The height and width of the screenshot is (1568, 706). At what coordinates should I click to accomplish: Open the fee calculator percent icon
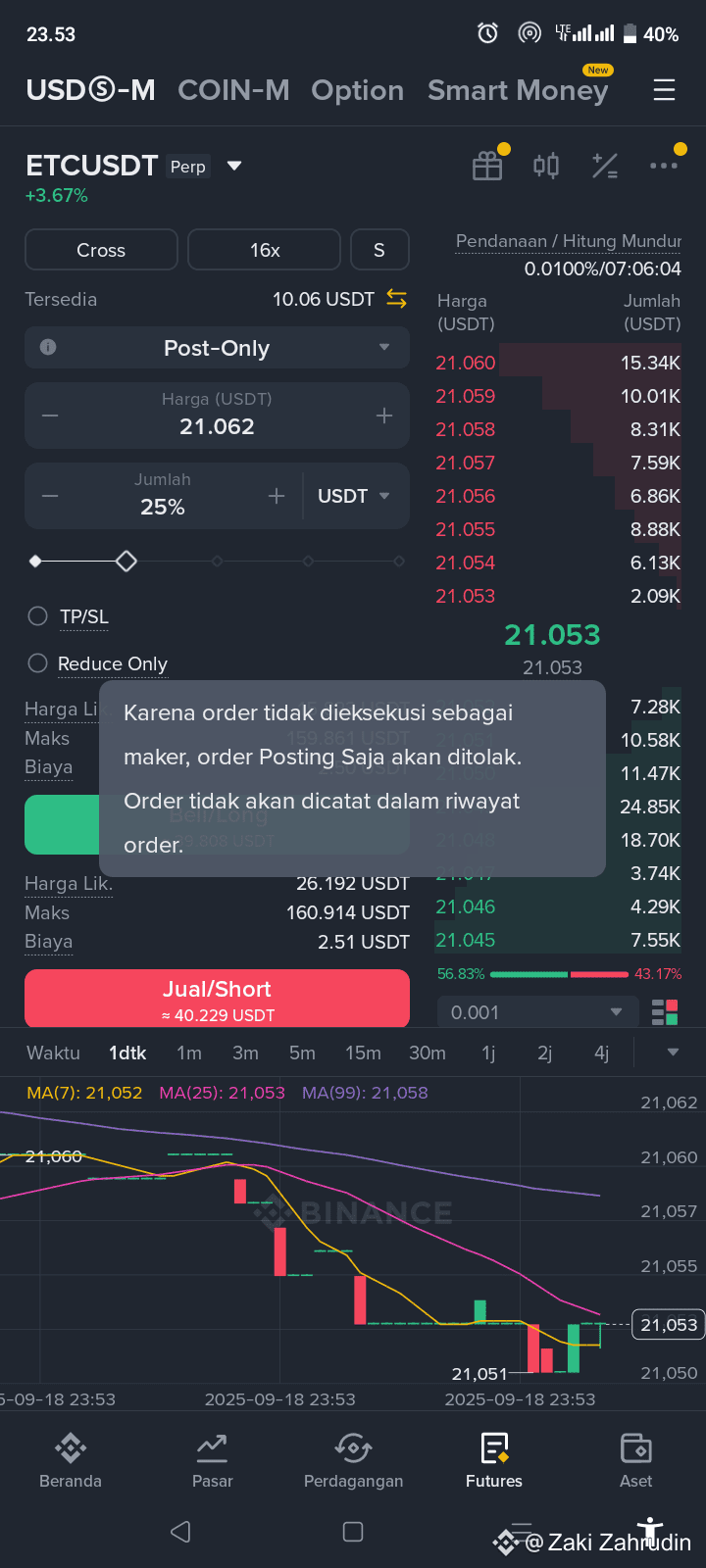(605, 166)
